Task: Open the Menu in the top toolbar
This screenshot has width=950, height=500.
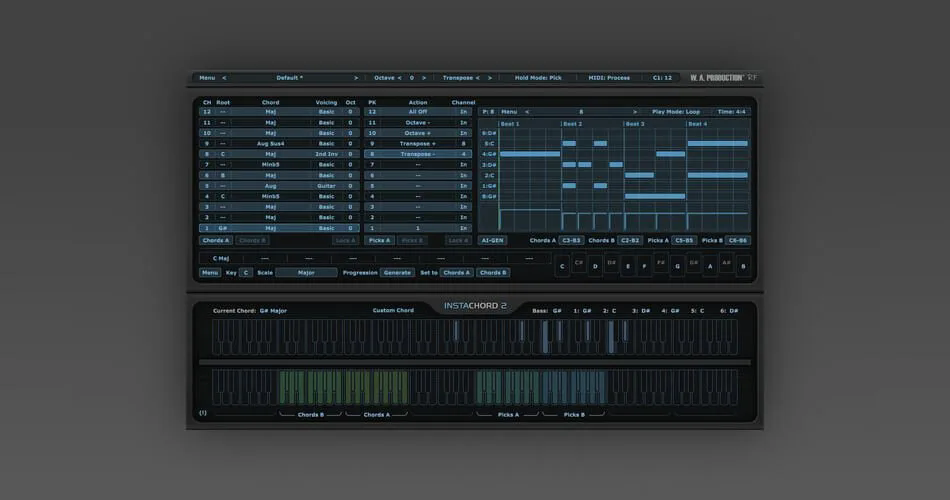Action: point(207,78)
